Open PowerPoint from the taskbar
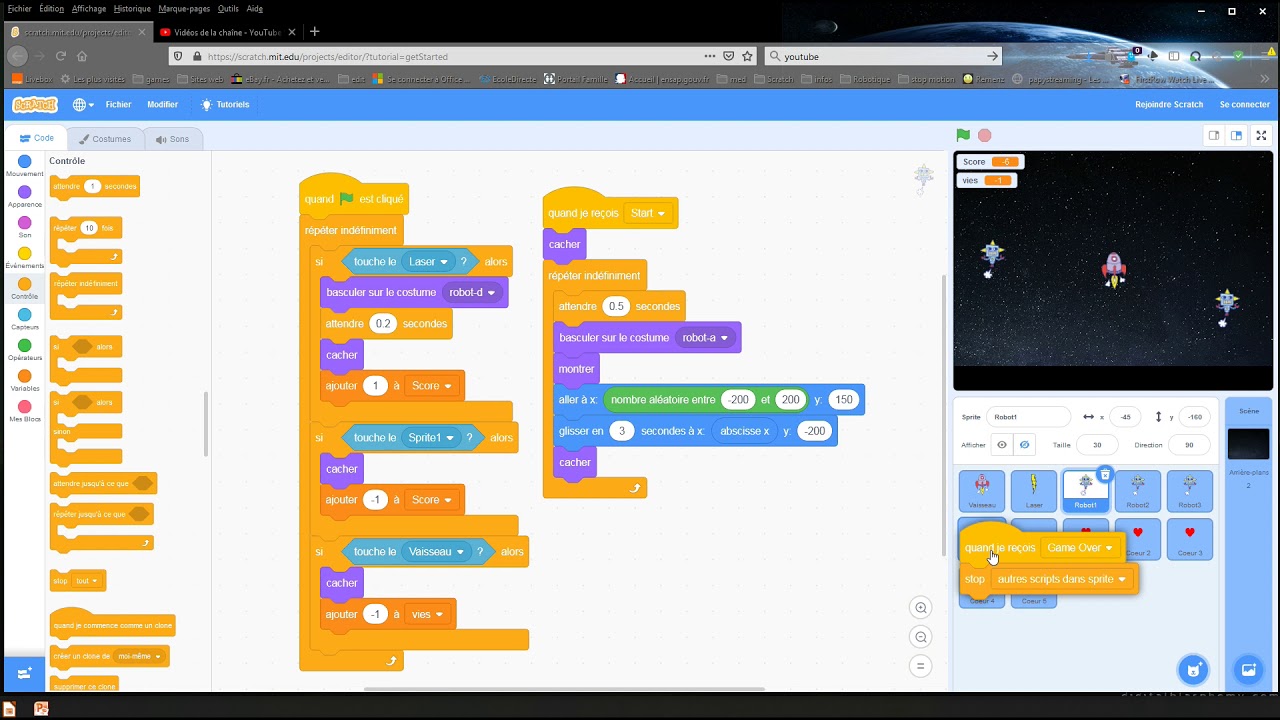Image resolution: width=1280 pixels, height=720 pixels. [41, 709]
